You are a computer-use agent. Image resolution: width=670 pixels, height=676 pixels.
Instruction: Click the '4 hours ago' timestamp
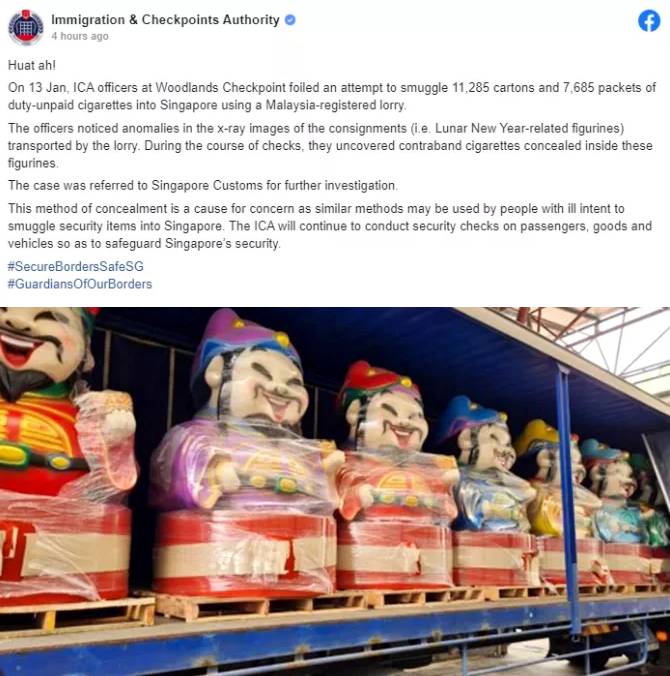pos(80,36)
